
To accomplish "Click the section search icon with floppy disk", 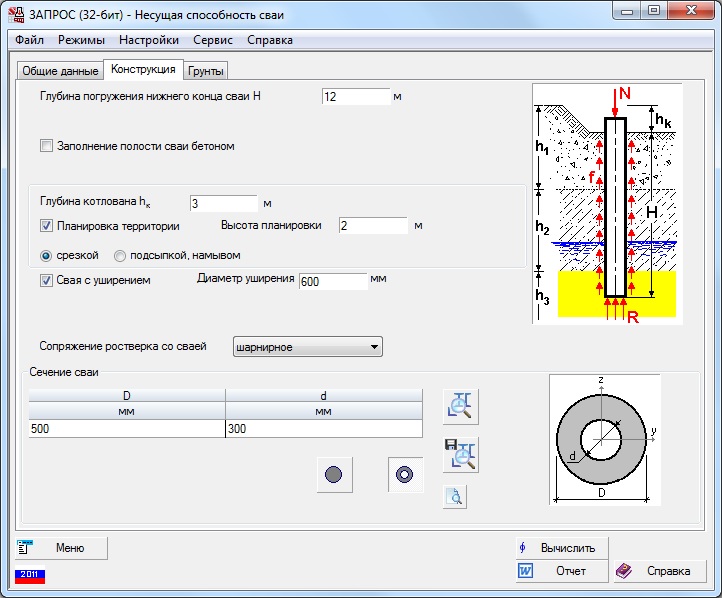I will click(x=461, y=455).
